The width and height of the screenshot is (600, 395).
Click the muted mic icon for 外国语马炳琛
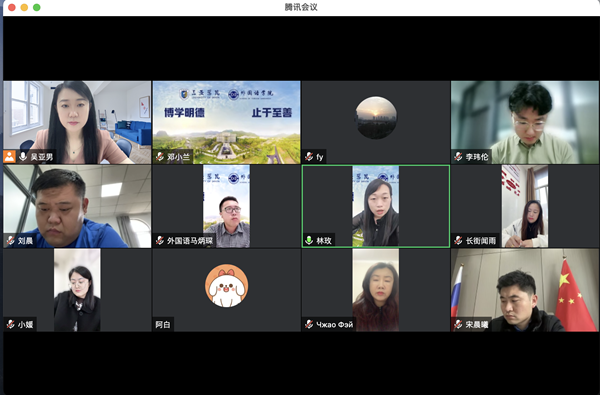(x=160, y=240)
